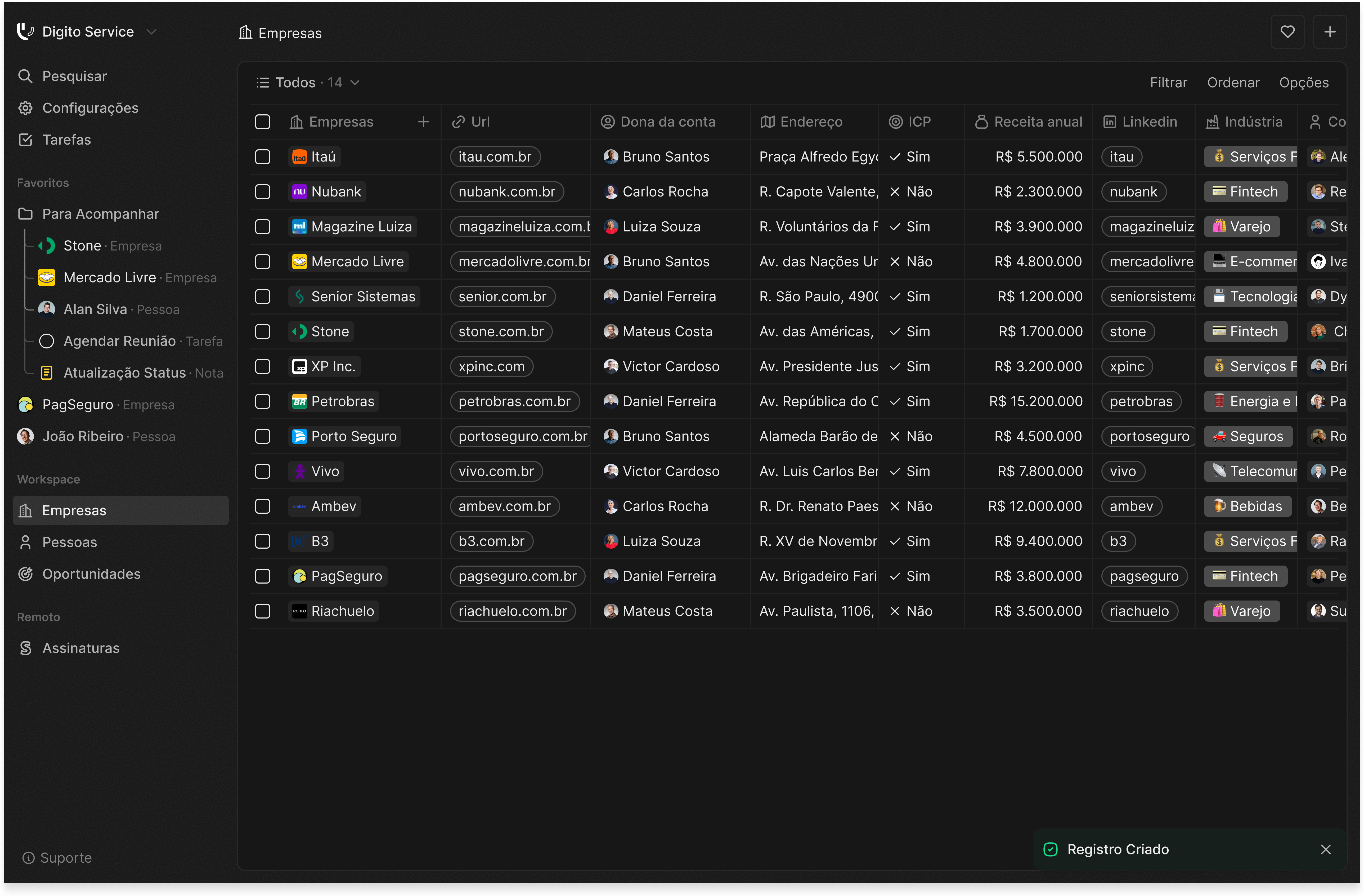Click the PagSeguro logo in favorites
This screenshot has width=1364, height=896.
coord(25,405)
